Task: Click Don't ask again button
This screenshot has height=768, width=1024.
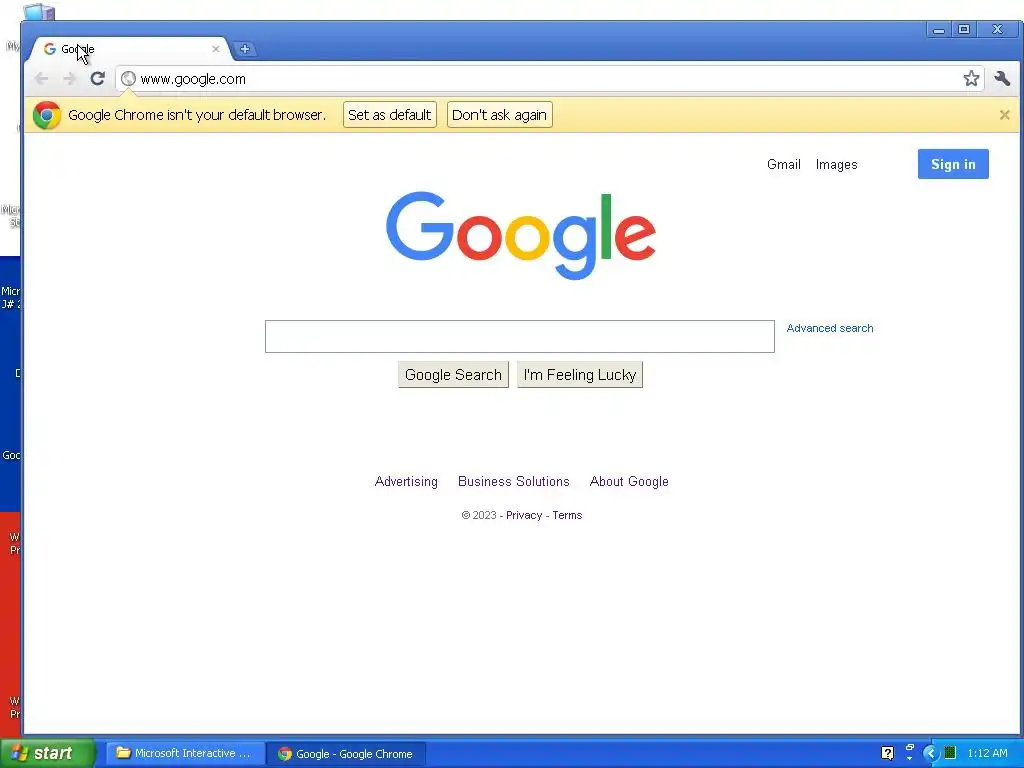Action: pos(500,115)
